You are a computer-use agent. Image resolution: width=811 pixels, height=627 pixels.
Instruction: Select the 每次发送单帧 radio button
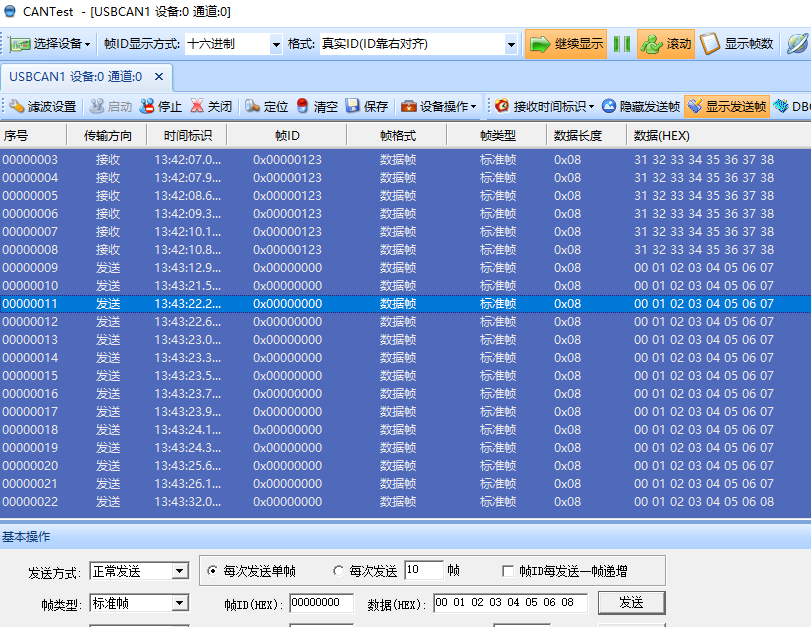212,571
